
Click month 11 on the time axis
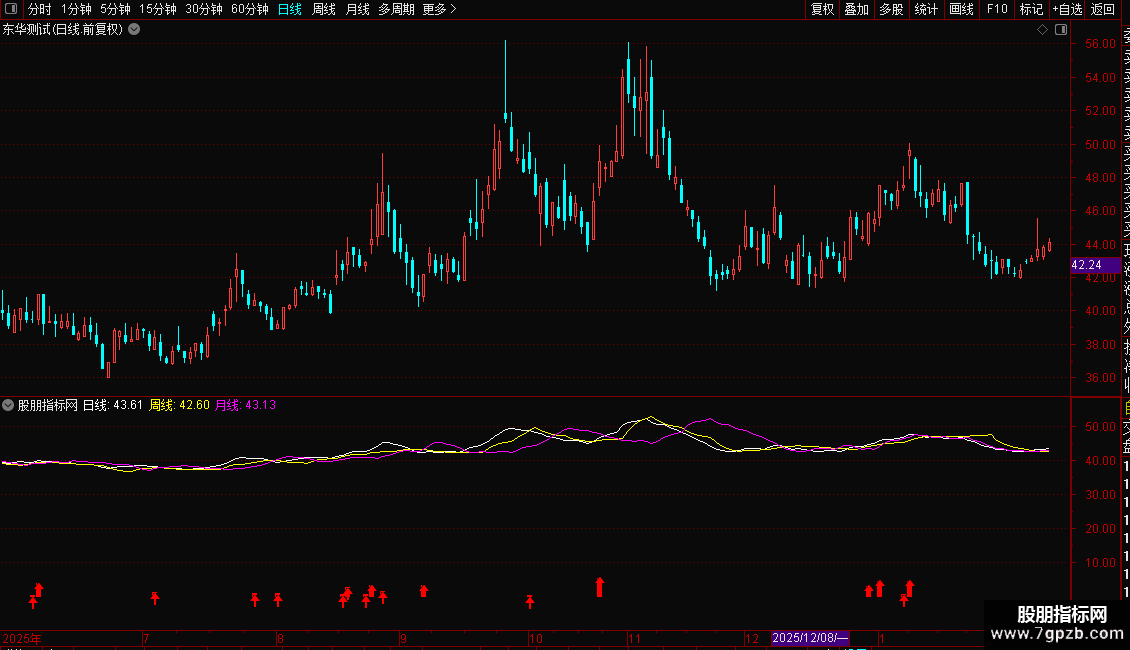(x=634, y=638)
